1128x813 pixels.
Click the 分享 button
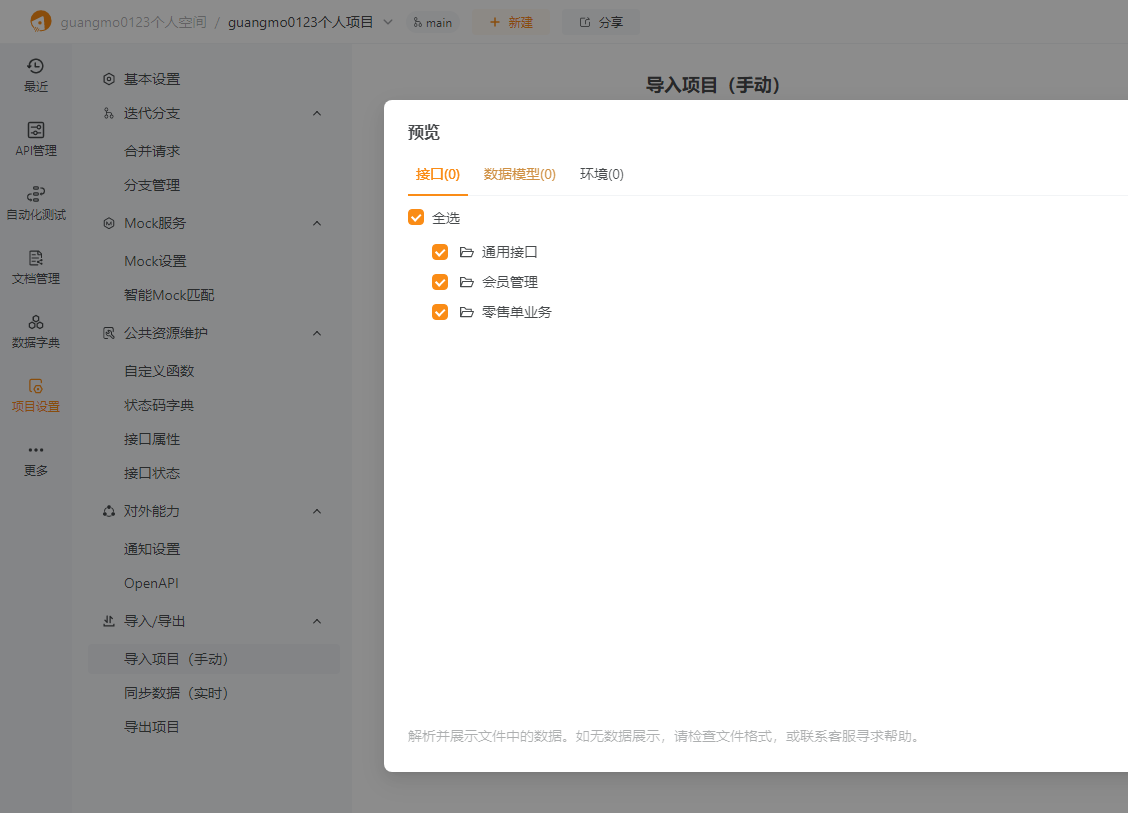[x=601, y=22]
